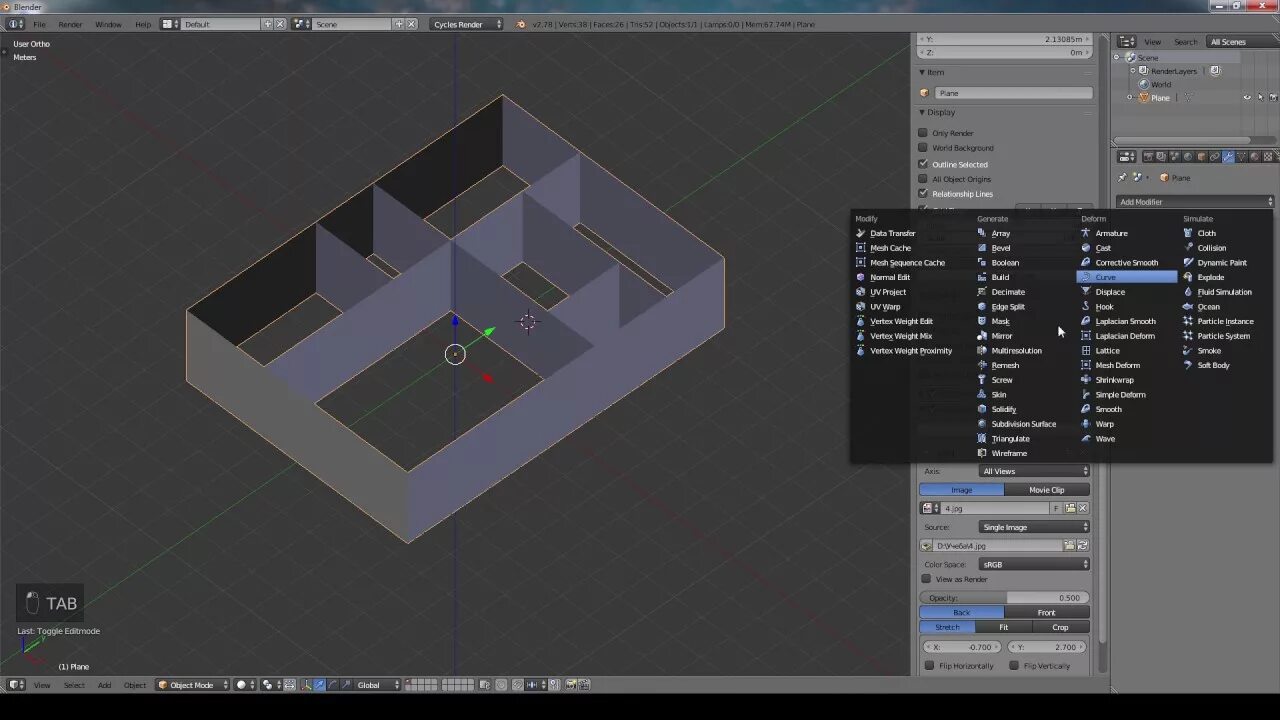Open the image file browser folder icon next to 4.jpg
1280x720 pixels.
[1070, 508]
